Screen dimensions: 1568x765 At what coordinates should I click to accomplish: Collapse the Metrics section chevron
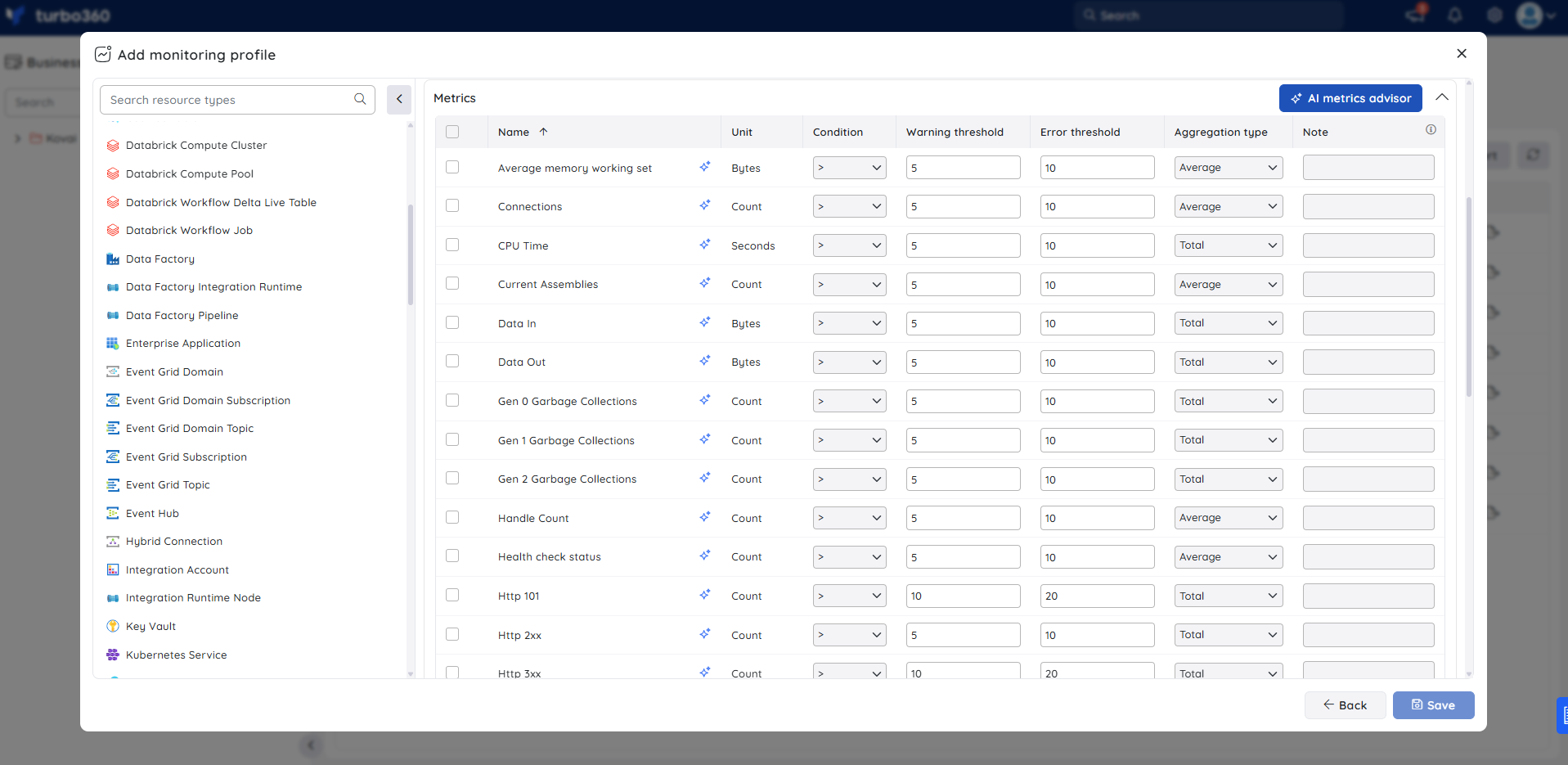click(1442, 97)
